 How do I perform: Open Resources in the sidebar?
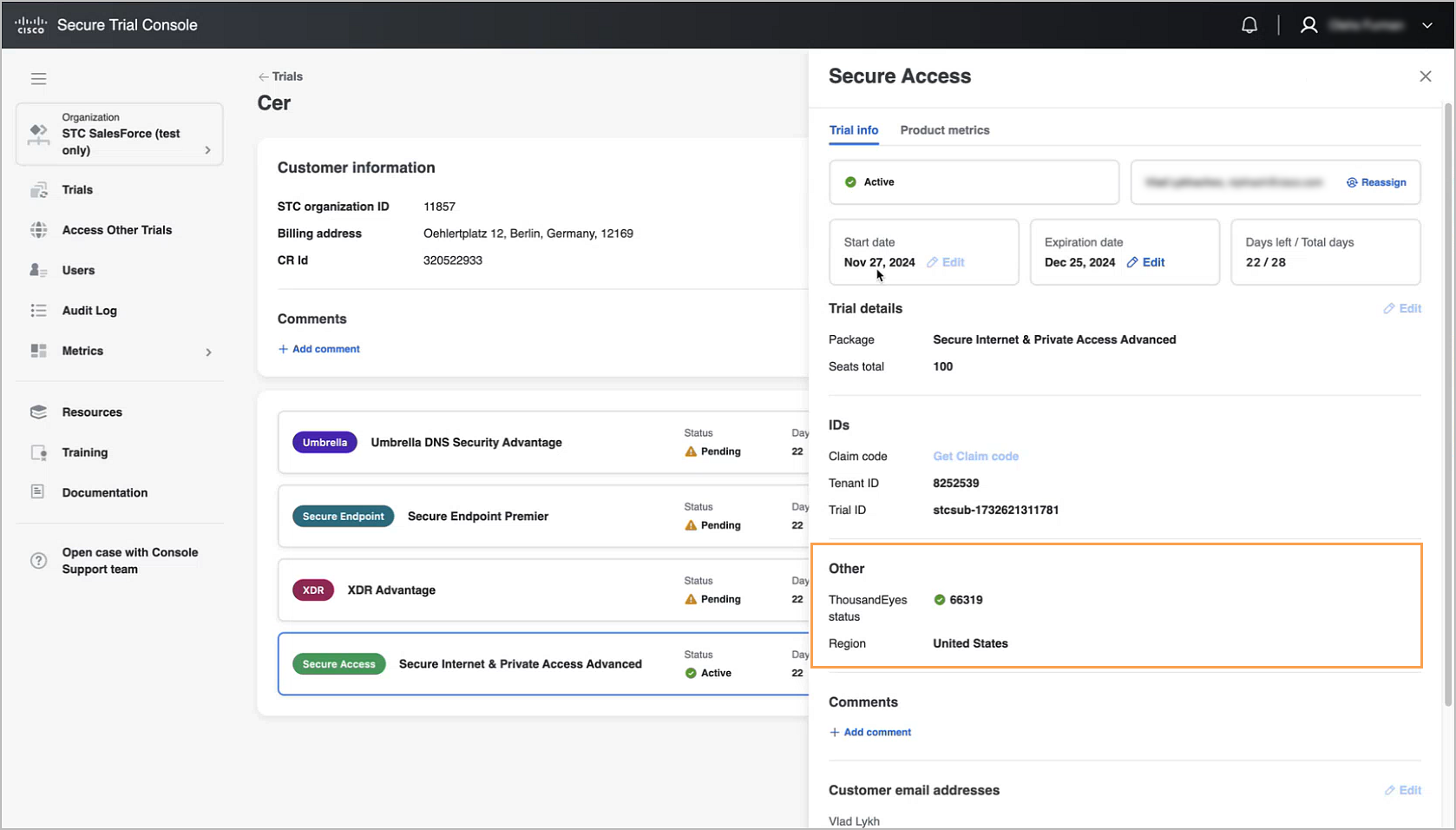[92, 412]
